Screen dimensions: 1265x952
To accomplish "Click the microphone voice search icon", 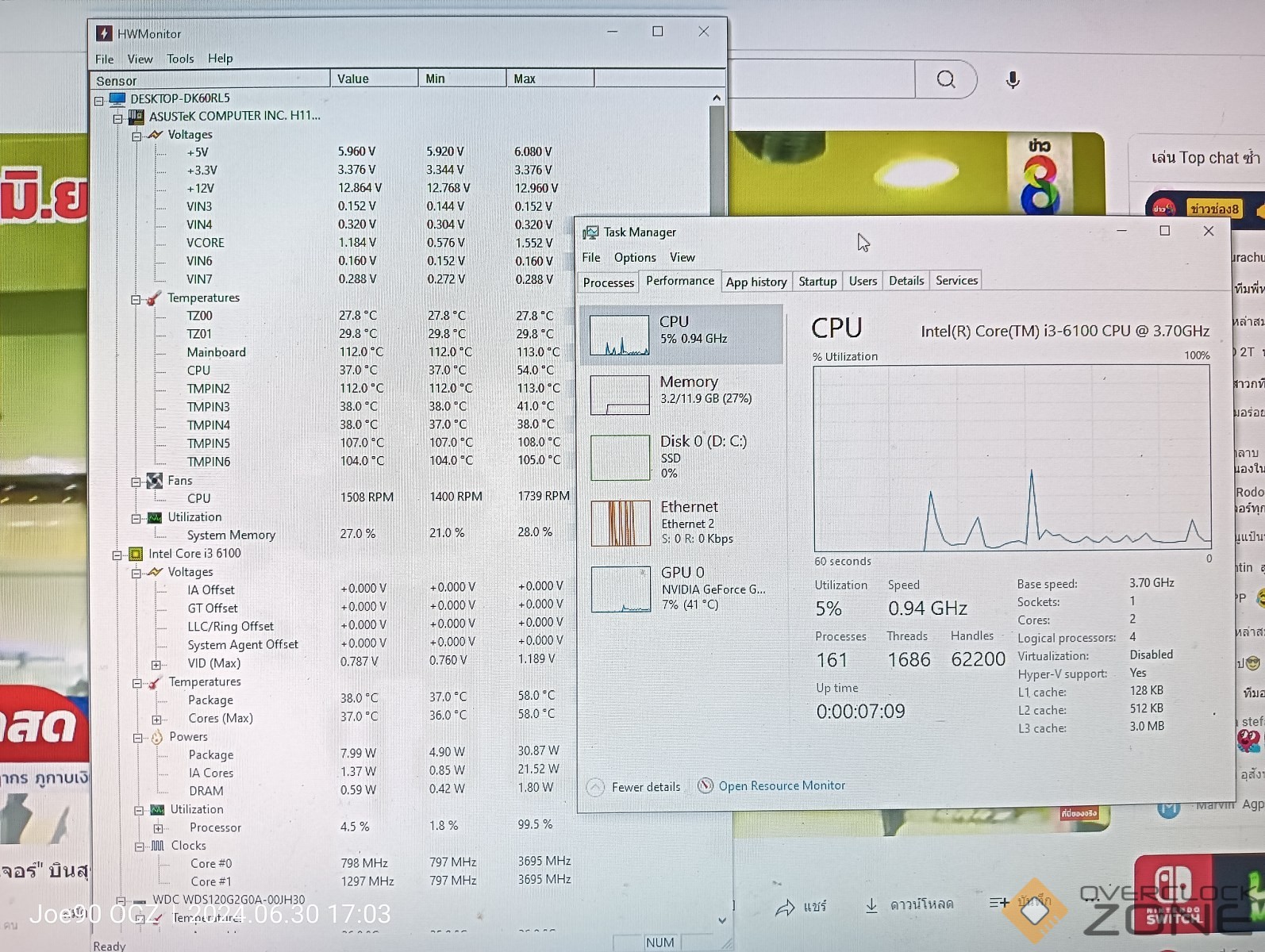I will click(x=1013, y=80).
